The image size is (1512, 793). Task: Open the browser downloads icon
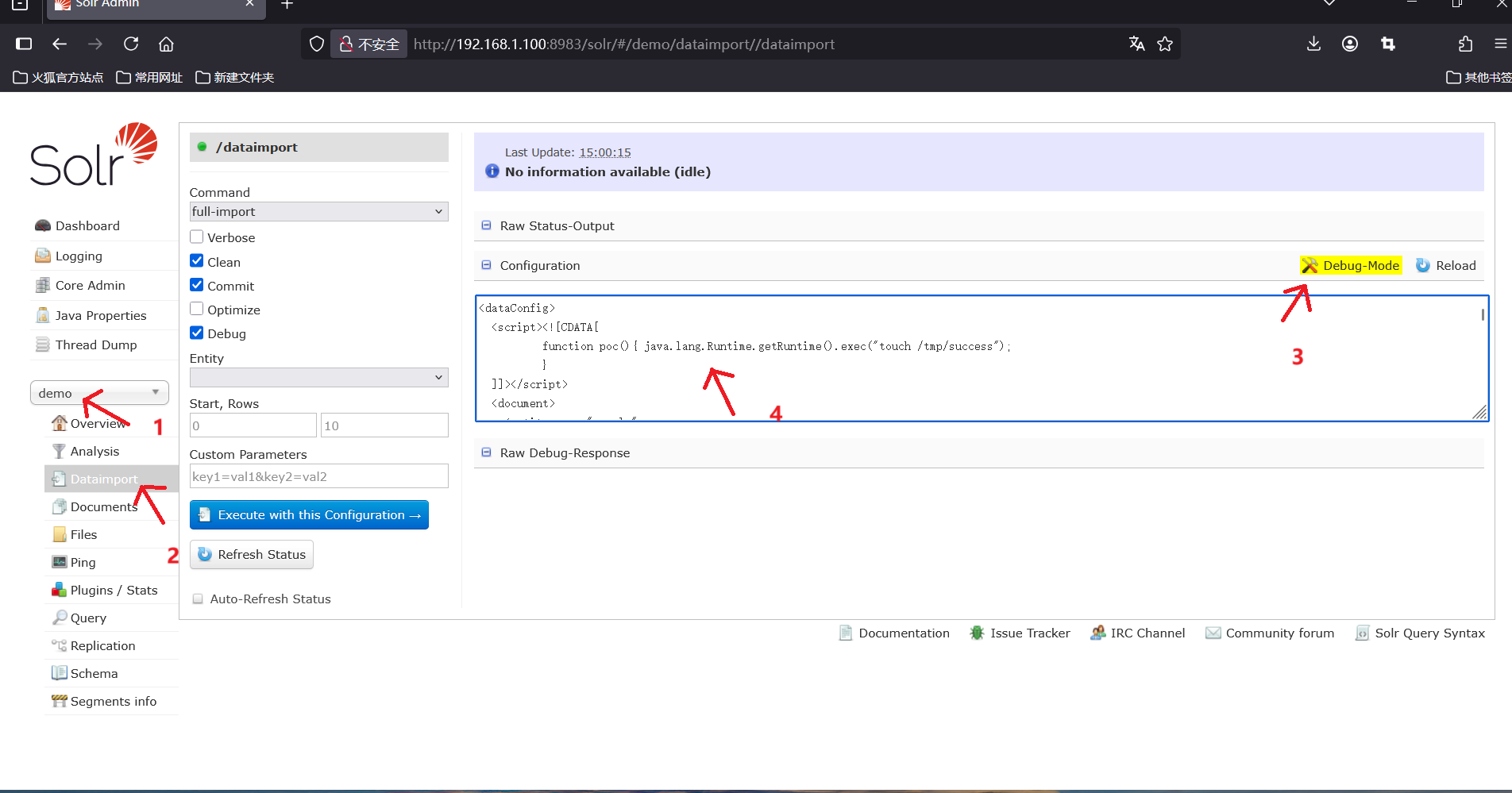(1314, 44)
